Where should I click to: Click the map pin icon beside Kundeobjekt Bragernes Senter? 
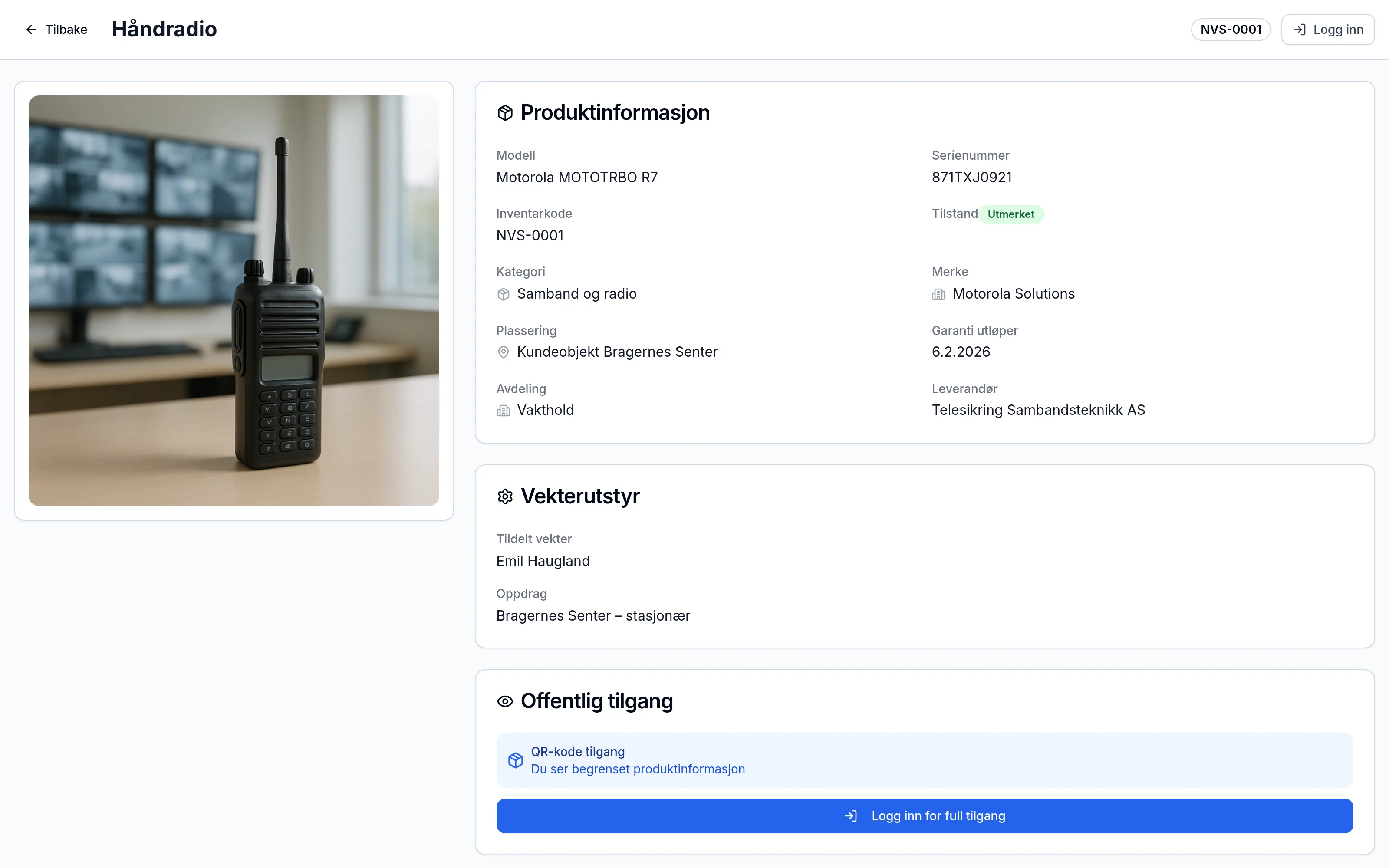[504, 352]
